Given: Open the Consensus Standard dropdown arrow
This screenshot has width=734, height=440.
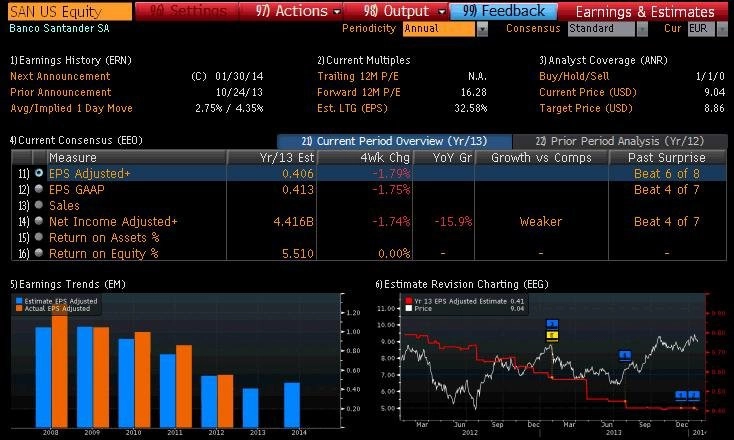Looking at the screenshot, I should tap(642, 29).
